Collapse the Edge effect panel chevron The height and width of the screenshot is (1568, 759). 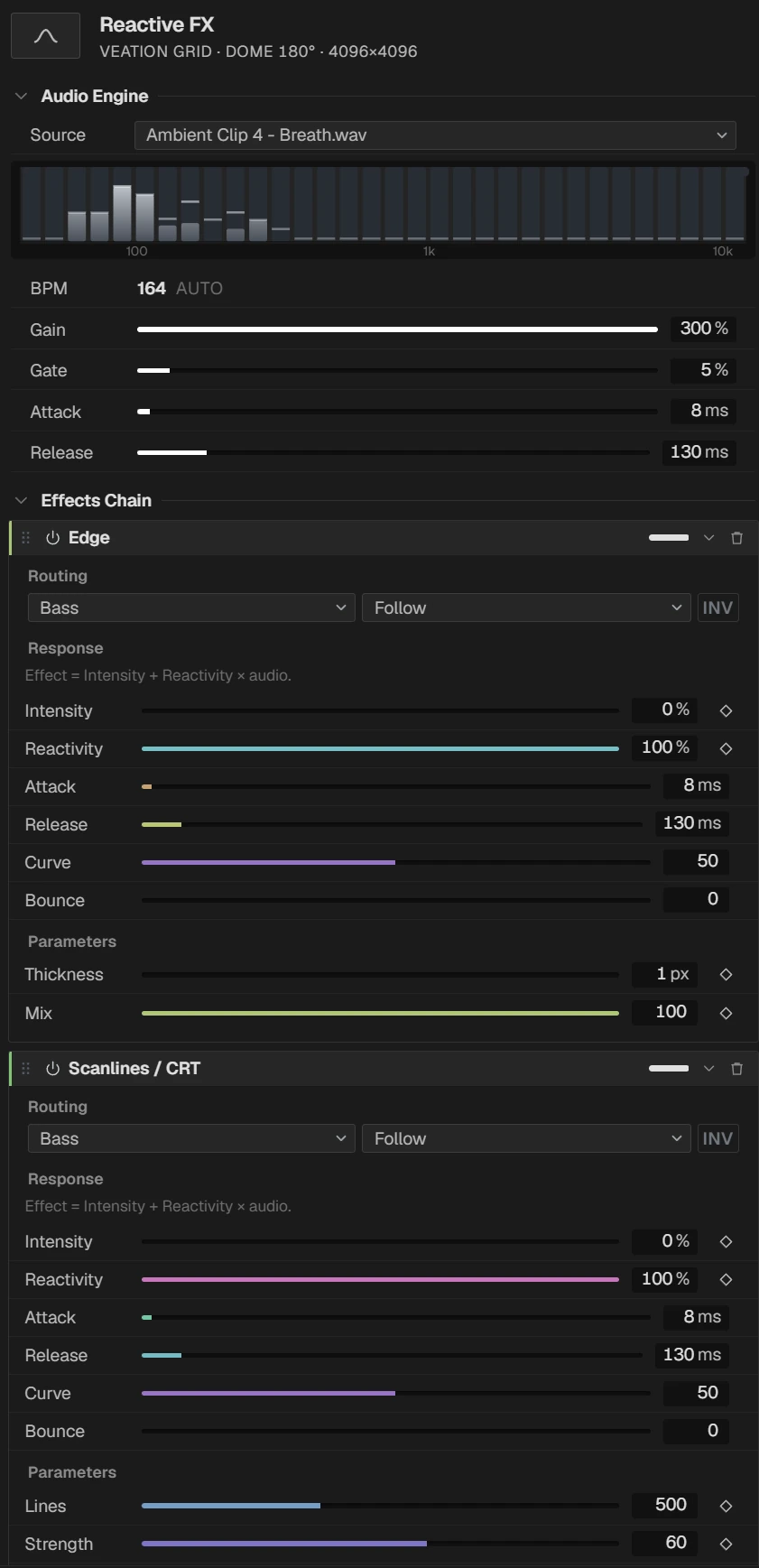[708, 538]
